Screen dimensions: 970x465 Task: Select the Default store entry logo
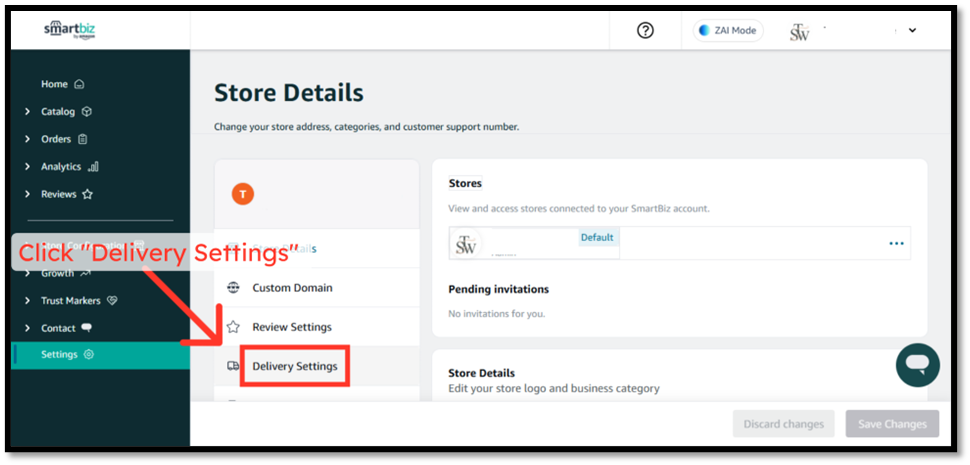[x=466, y=244]
